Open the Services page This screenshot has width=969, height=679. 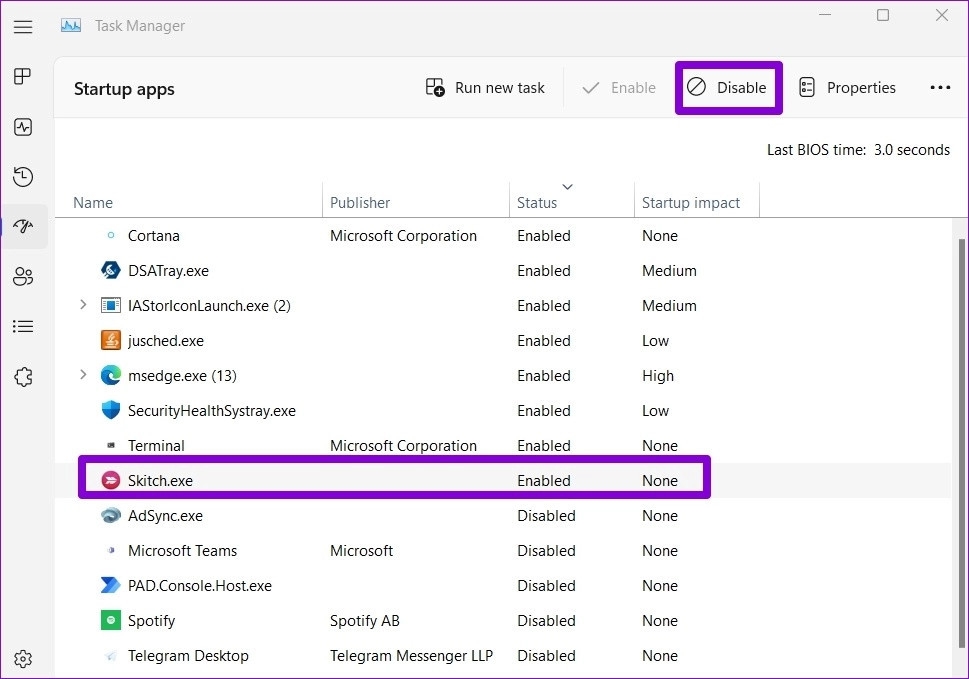23,376
